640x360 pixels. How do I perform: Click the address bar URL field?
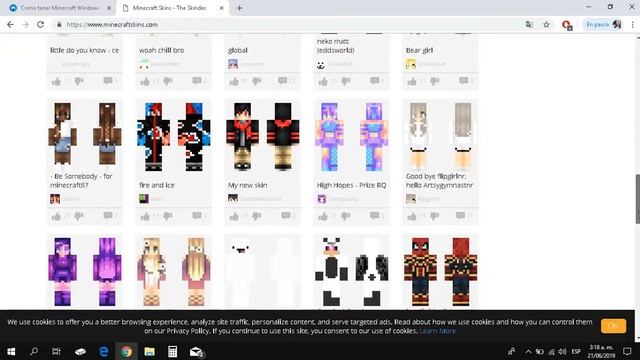click(x=286, y=24)
